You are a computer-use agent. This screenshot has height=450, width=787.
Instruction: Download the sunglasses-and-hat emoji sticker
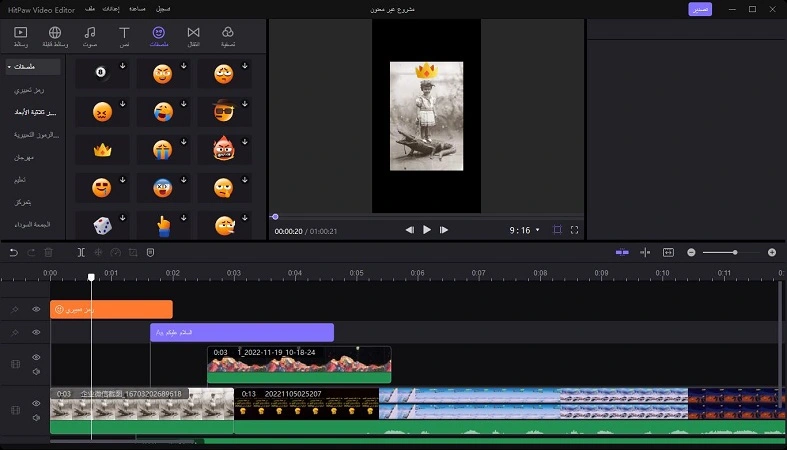tap(245, 104)
